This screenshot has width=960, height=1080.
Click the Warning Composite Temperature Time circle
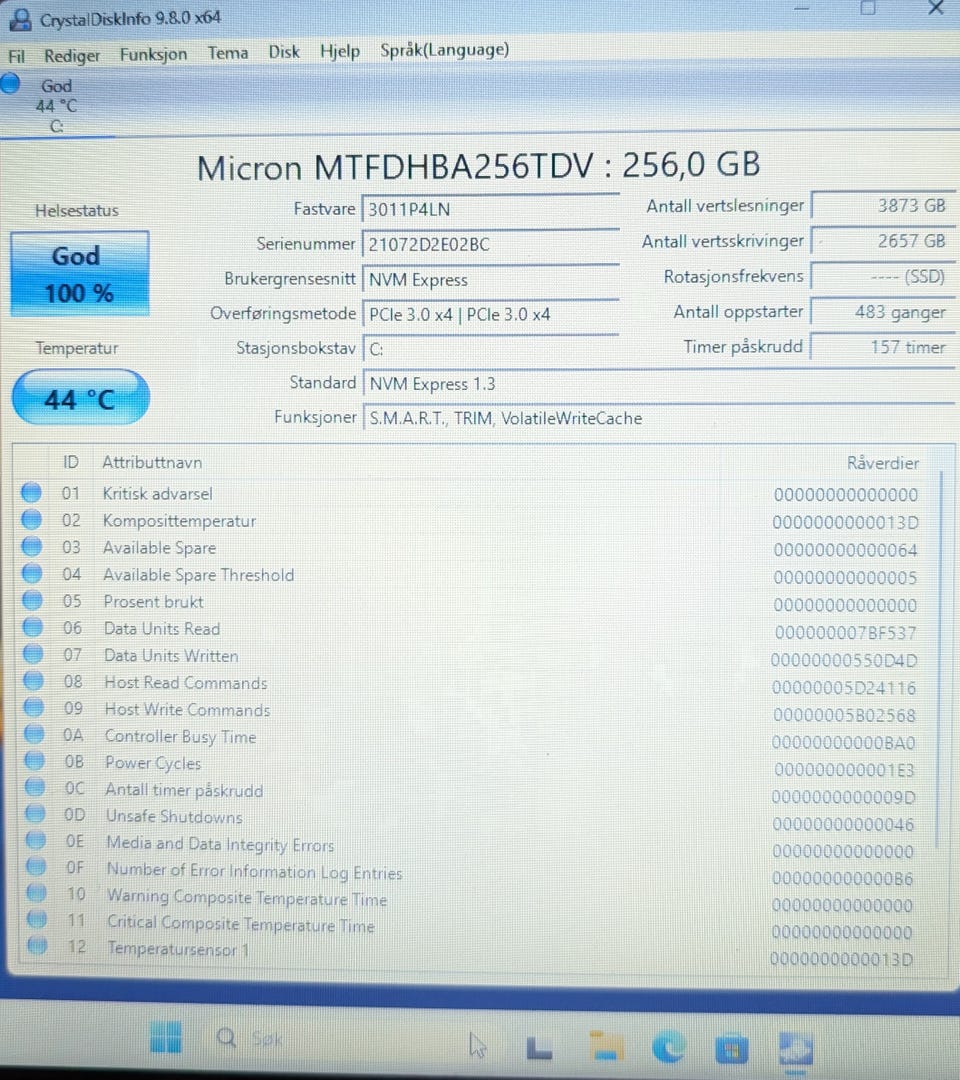point(36,893)
